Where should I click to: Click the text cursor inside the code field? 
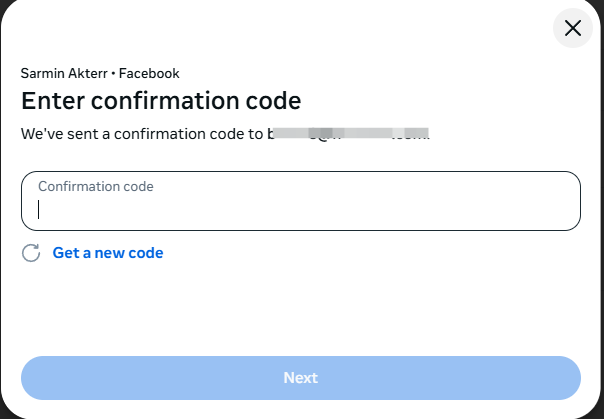click(x=39, y=209)
